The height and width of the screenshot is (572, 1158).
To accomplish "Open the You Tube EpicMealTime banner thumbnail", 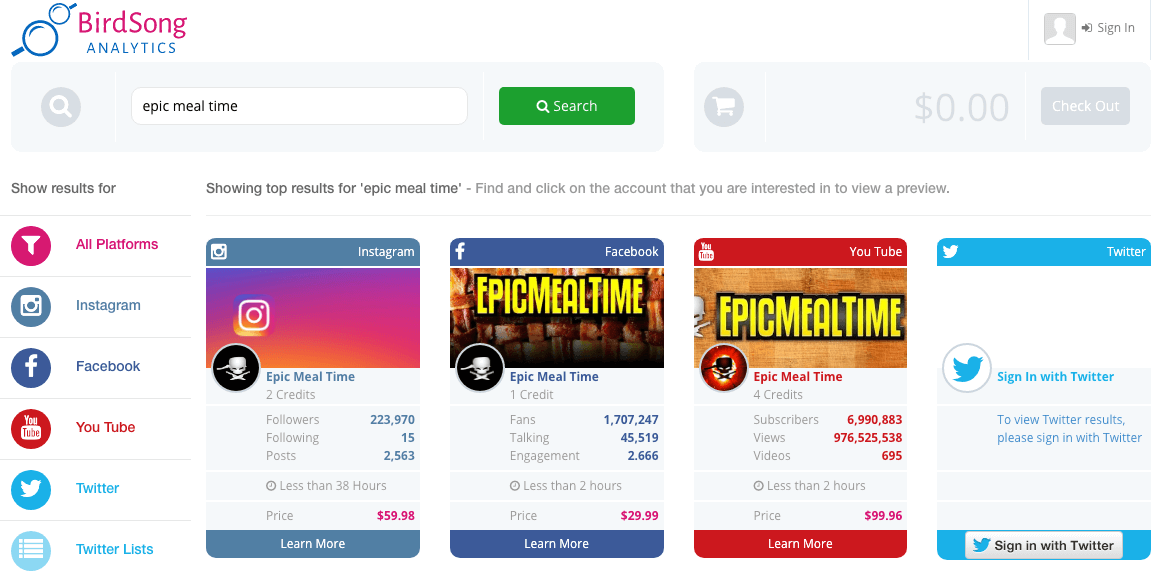I will coord(800,318).
